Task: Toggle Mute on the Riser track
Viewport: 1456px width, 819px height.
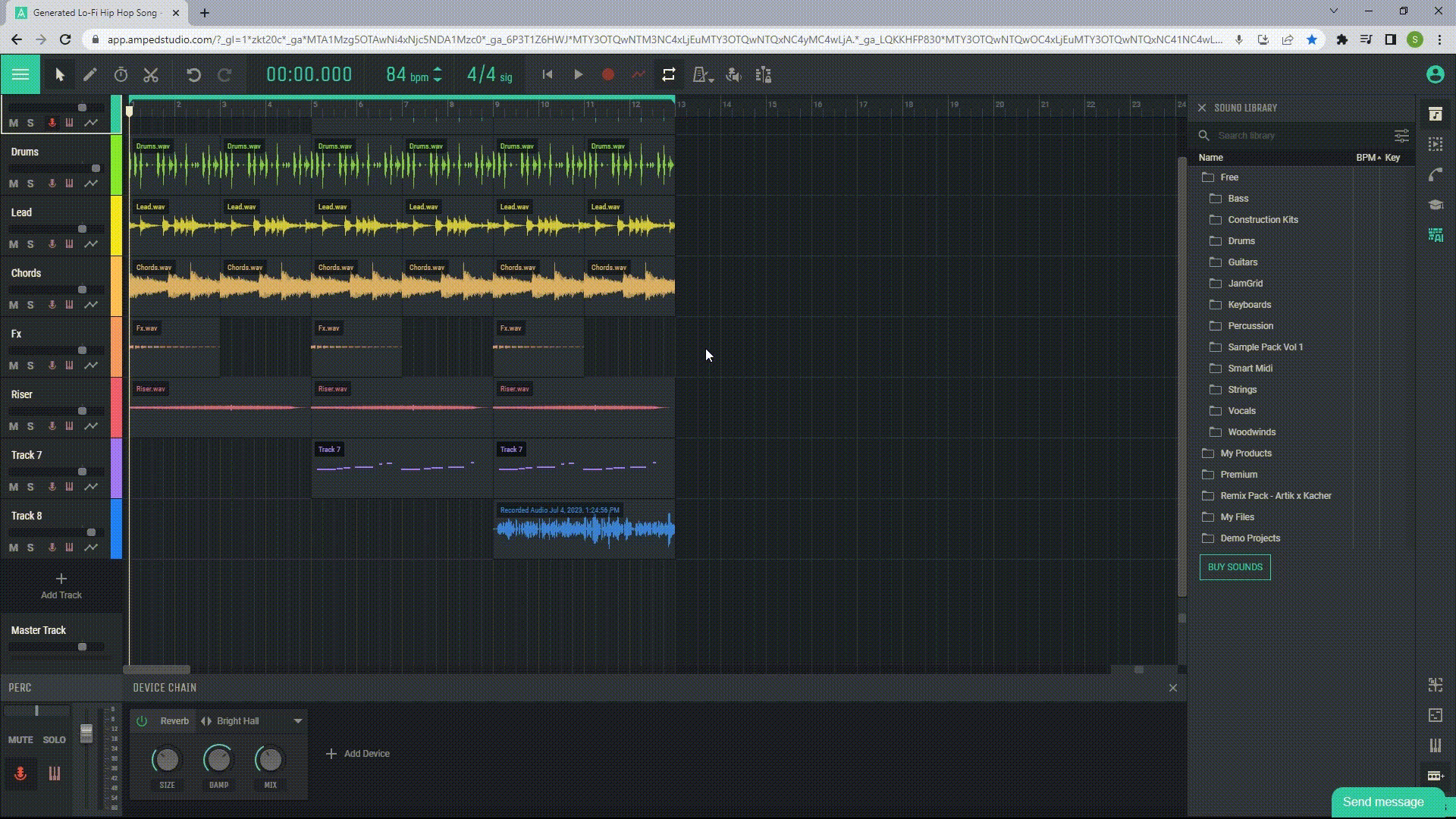Action: (x=14, y=425)
